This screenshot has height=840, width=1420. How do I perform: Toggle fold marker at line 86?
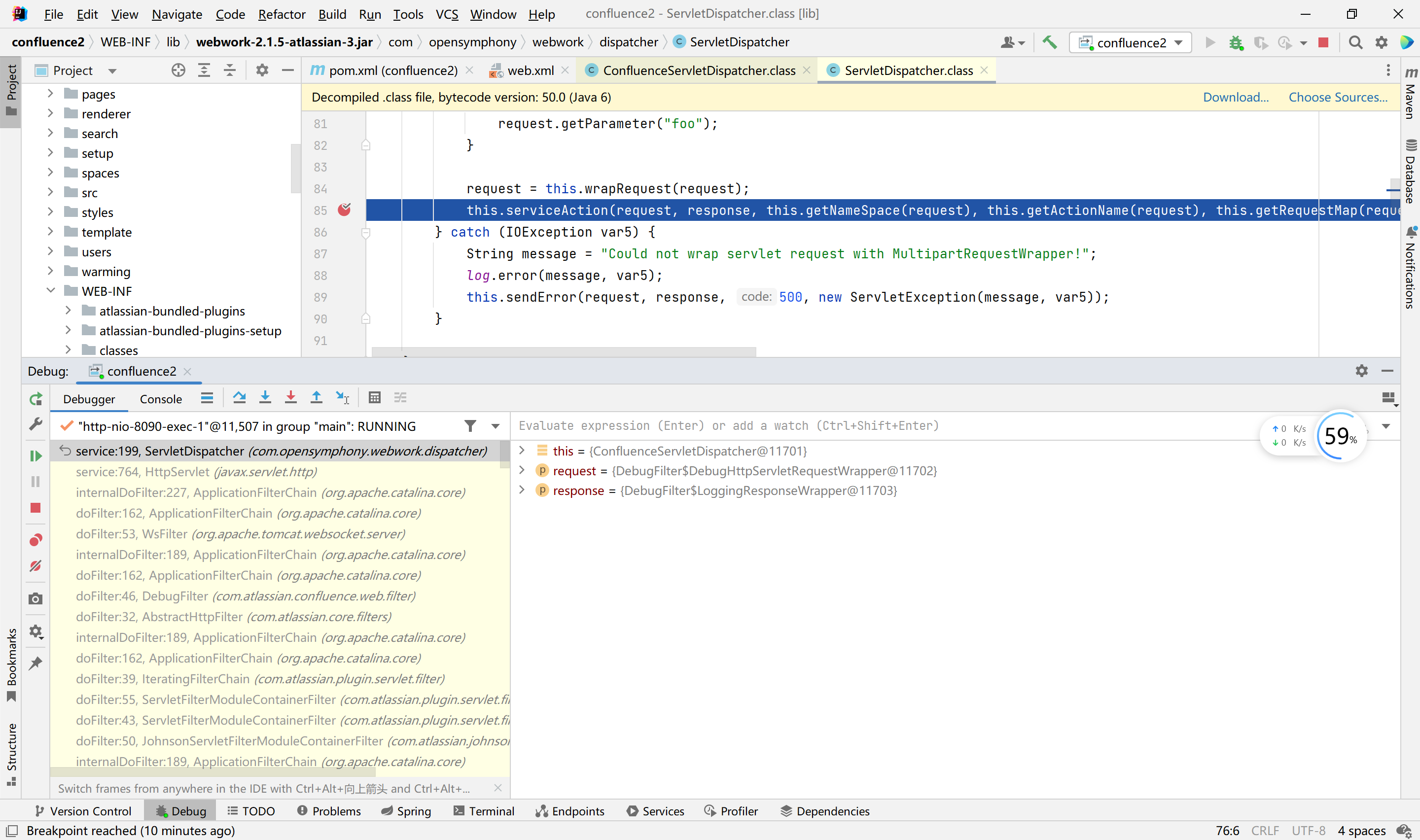(x=366, y=232)
